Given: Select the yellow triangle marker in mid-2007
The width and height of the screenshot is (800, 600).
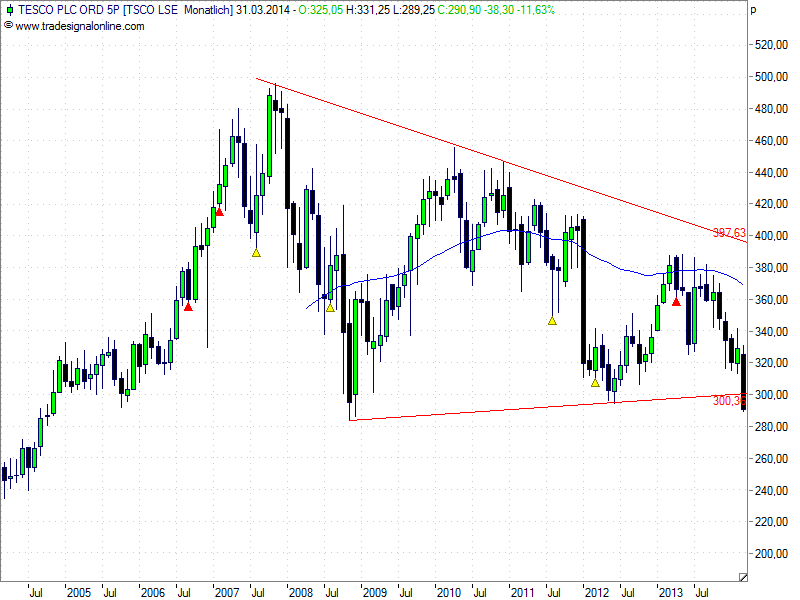Looking at the screenshot, I should tap(256, 253).
